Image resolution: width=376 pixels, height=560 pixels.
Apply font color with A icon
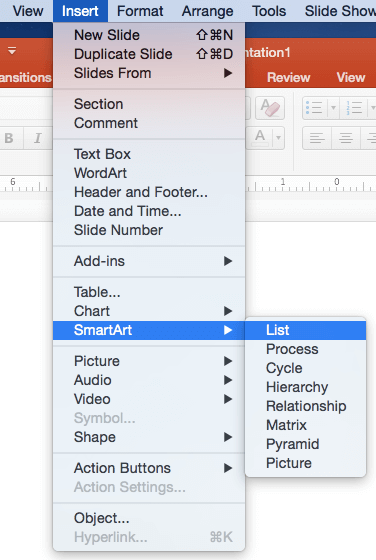click(260, 138)
